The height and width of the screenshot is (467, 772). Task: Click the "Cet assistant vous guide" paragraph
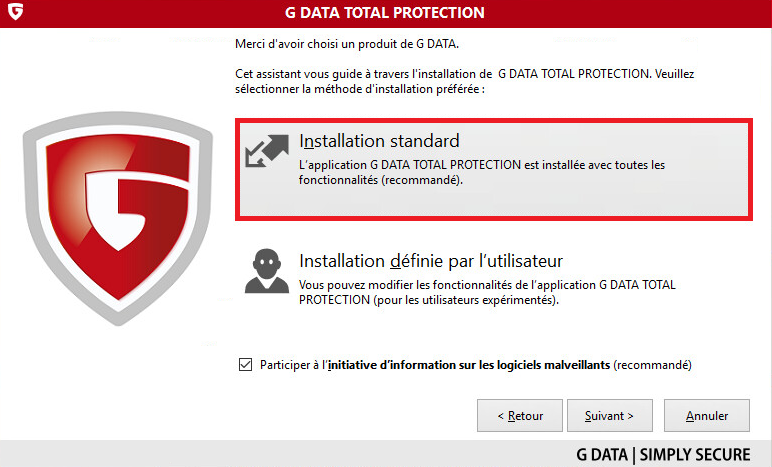[464, 81]
